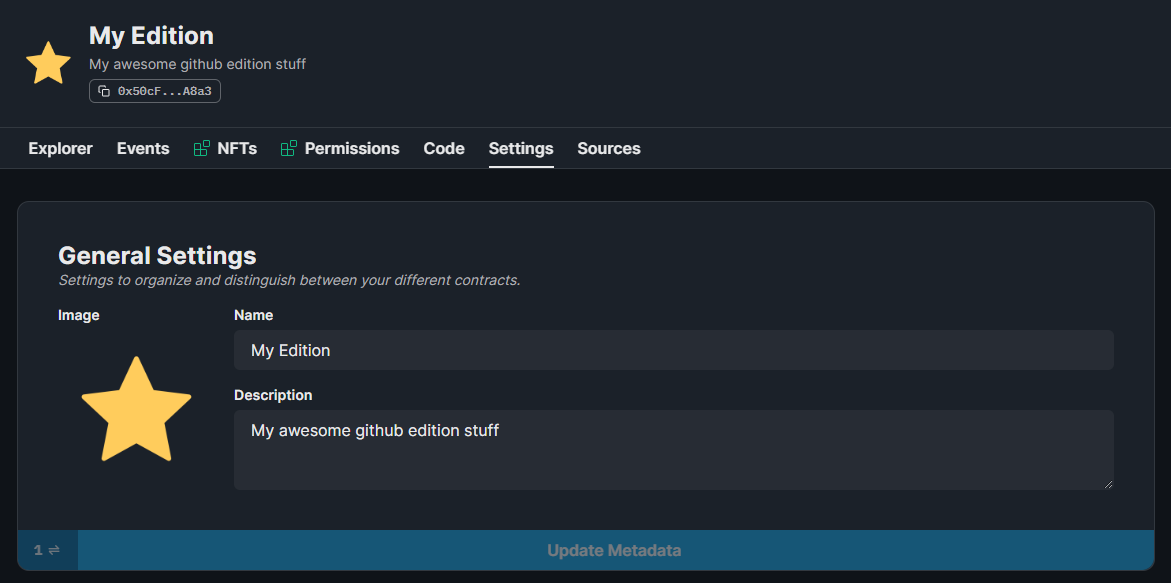
Task: Click the description box resize grip
Action: point(1108,484)
